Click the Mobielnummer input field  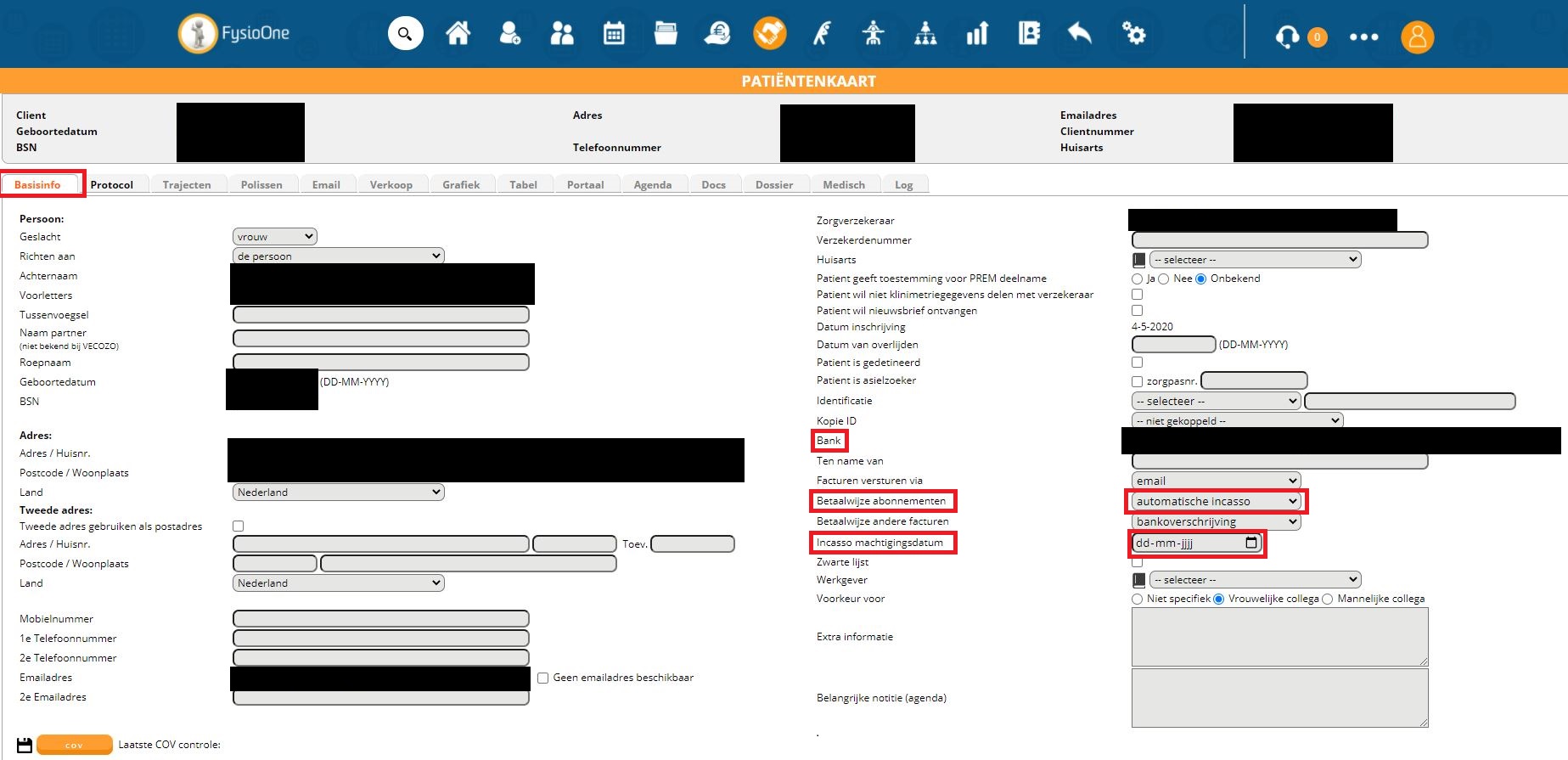(x=380, y=619)
